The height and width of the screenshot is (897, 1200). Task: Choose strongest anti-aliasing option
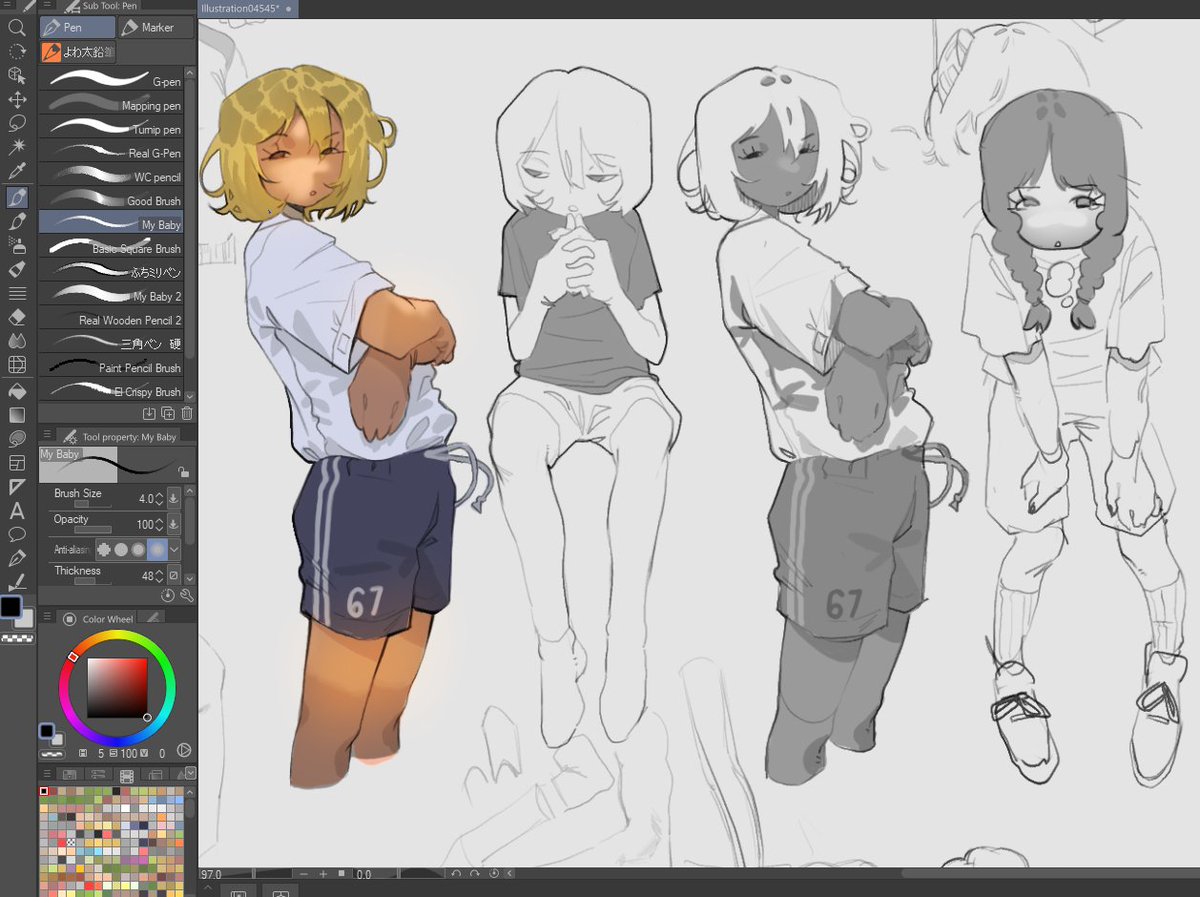point(157,549)
